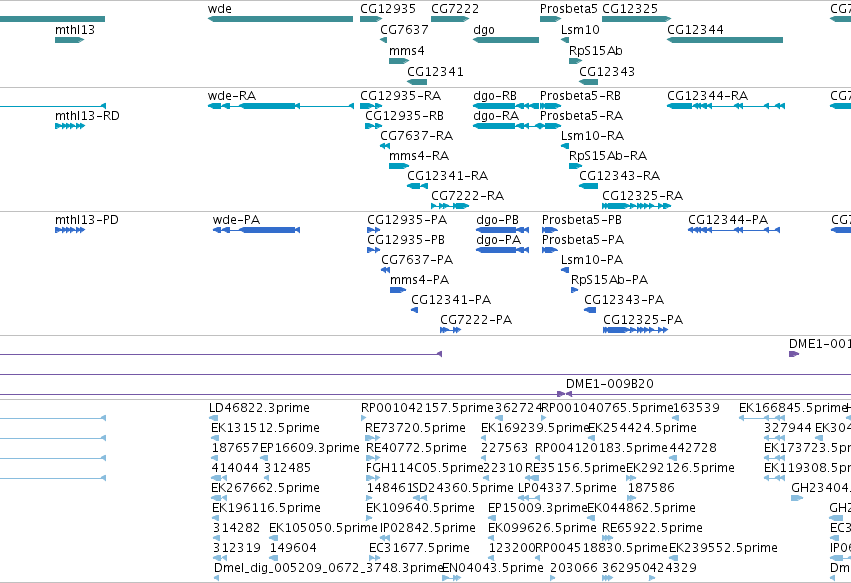Select the CG12325-RA transcript label
Viewport: 851px width, 583px height.
point(643,195)
